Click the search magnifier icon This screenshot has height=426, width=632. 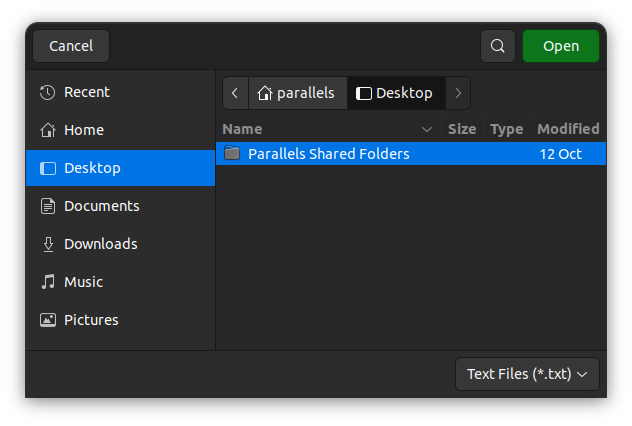[x=498, y=46]
